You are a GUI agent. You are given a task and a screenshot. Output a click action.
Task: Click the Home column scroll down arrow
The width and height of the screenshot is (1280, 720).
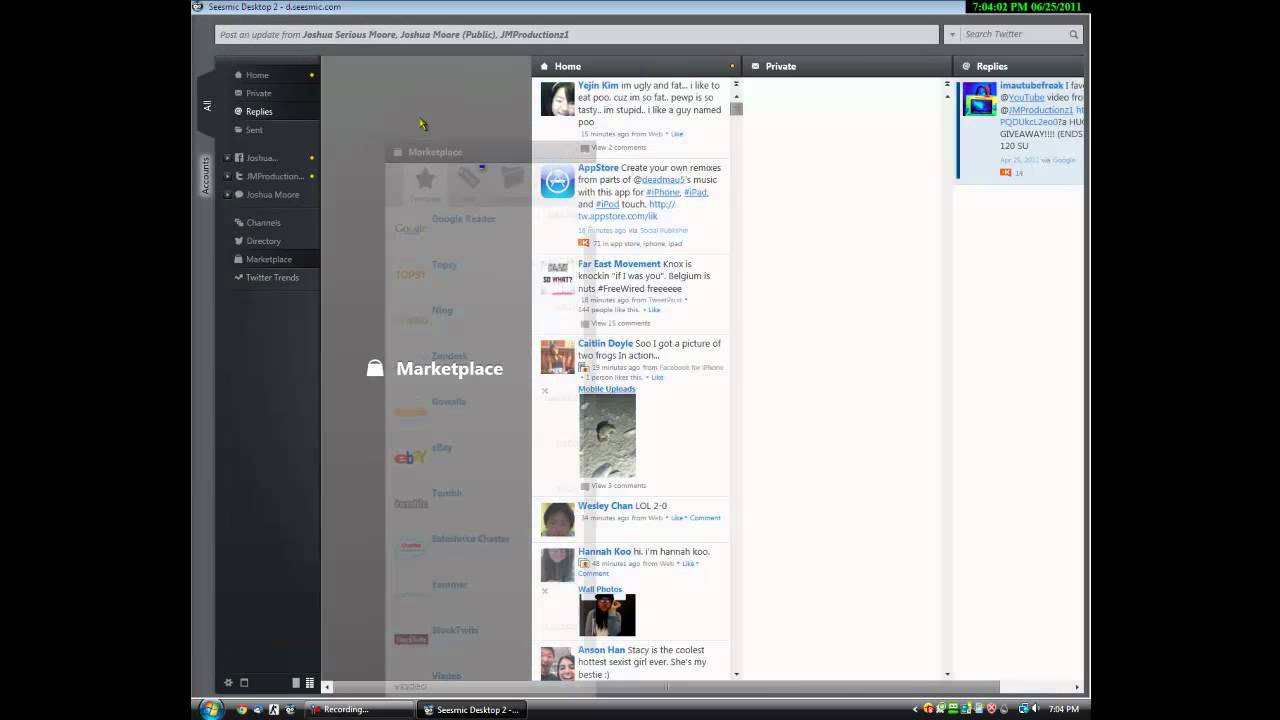click(736, 674)
